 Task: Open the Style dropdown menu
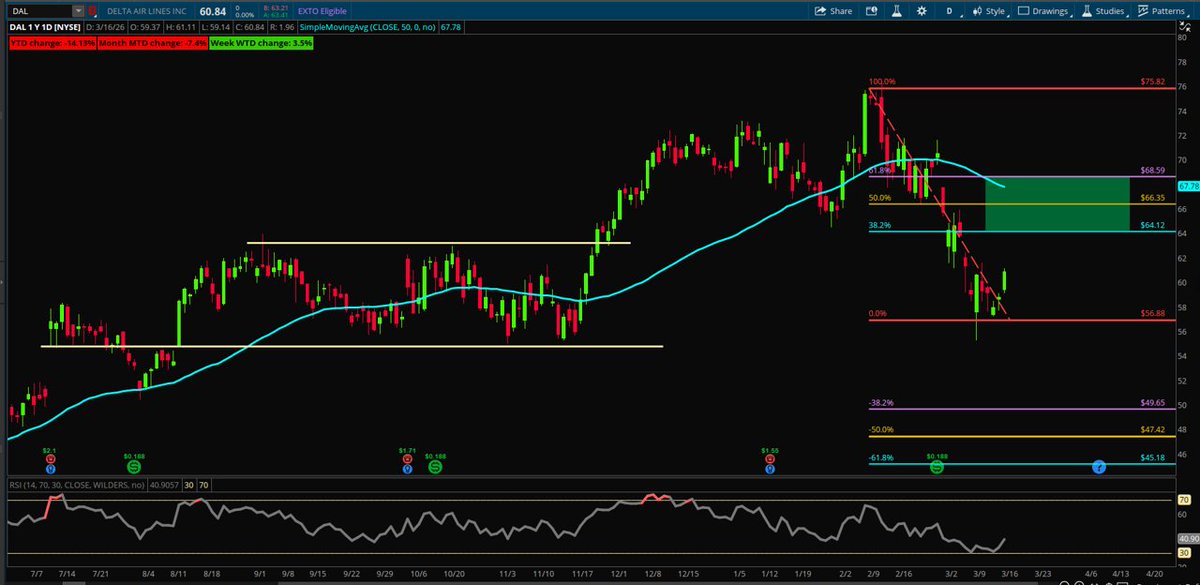[992, 10]
